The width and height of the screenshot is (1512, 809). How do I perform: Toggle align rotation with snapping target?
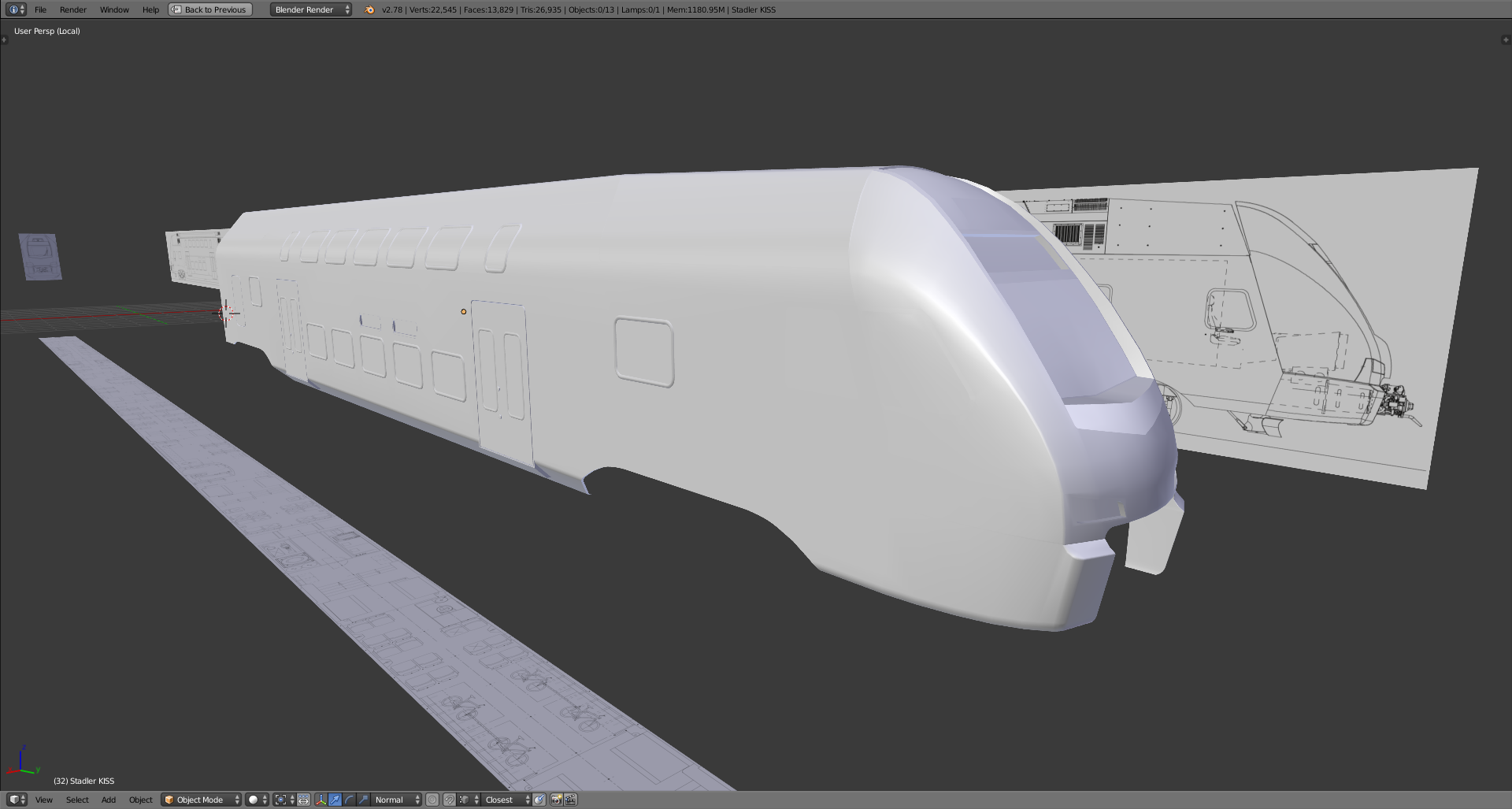coord(539,800)
